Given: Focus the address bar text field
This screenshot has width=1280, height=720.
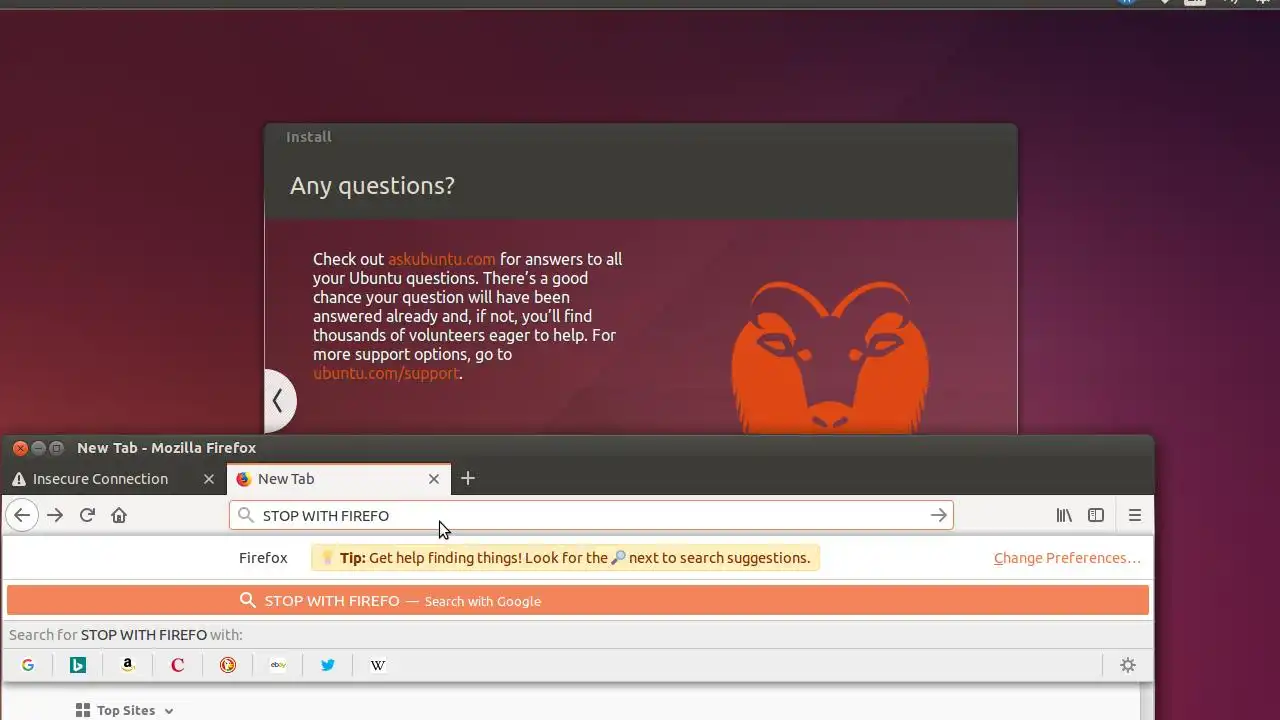Looking at the screenshot, I should pos(590,515).
